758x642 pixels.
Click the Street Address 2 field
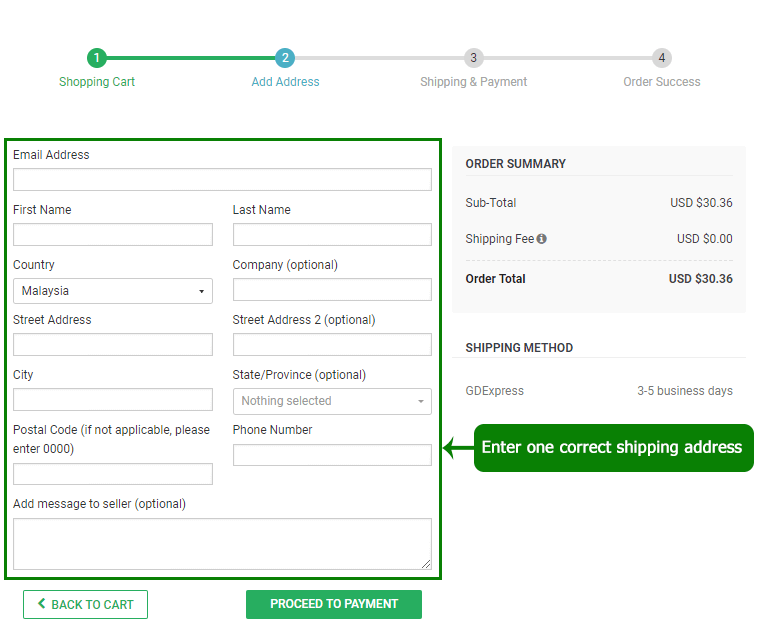tap(332, 344)
